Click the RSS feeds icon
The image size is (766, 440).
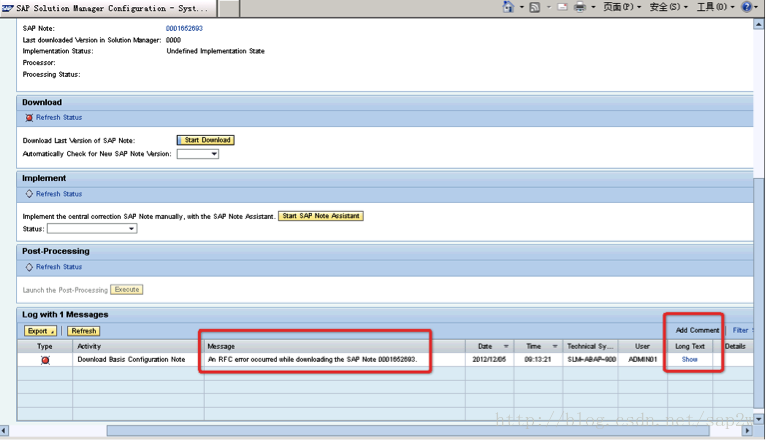click(x=535, y=7)
